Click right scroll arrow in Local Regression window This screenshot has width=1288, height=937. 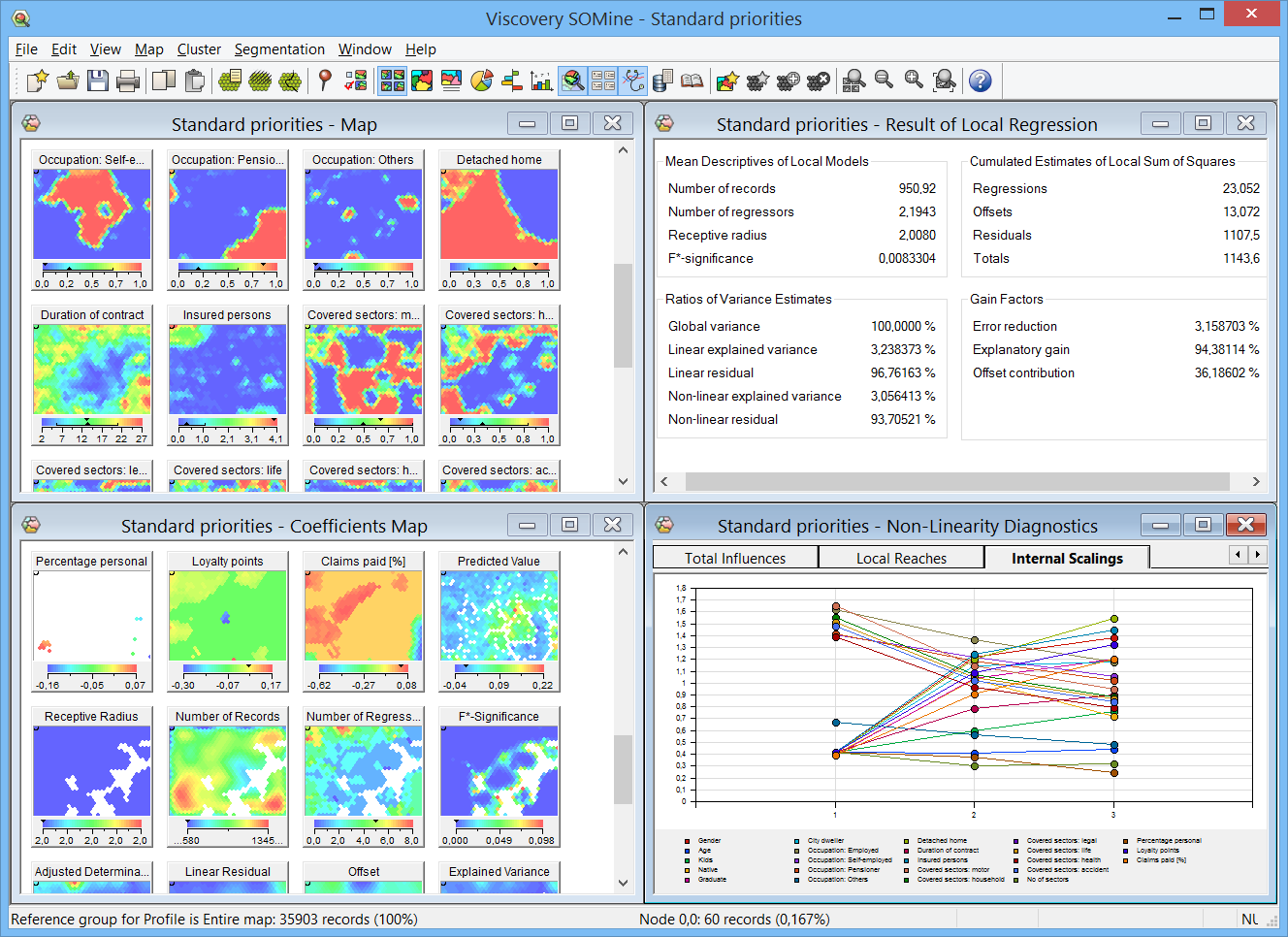[1256, 481]
